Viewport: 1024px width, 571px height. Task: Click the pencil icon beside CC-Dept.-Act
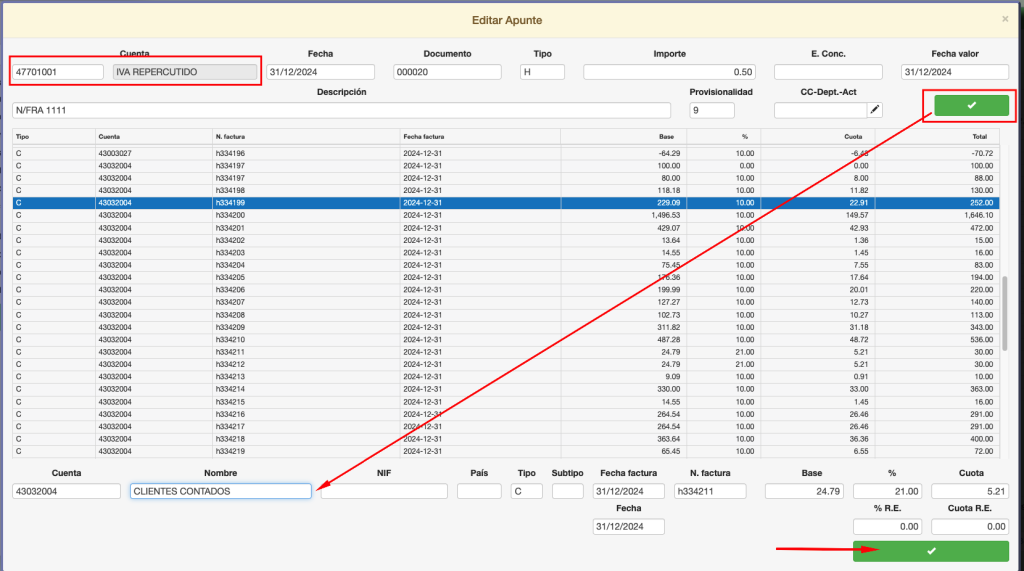coord(875,110)
